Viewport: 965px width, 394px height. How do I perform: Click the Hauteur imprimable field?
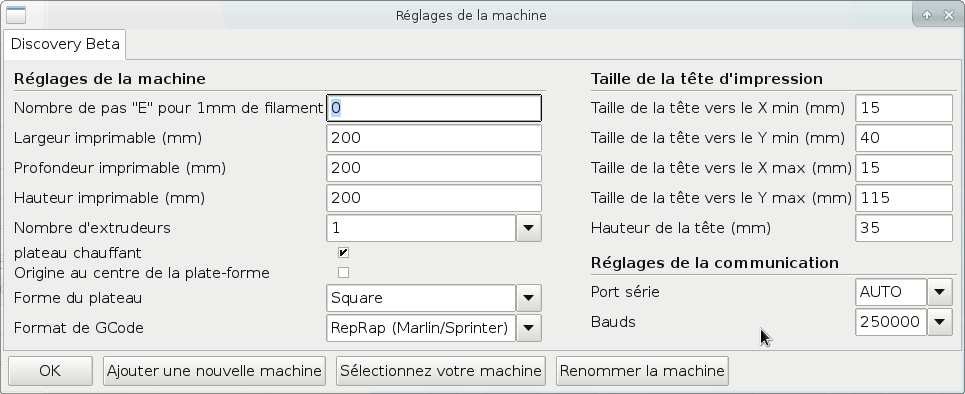tap(434, 198)
